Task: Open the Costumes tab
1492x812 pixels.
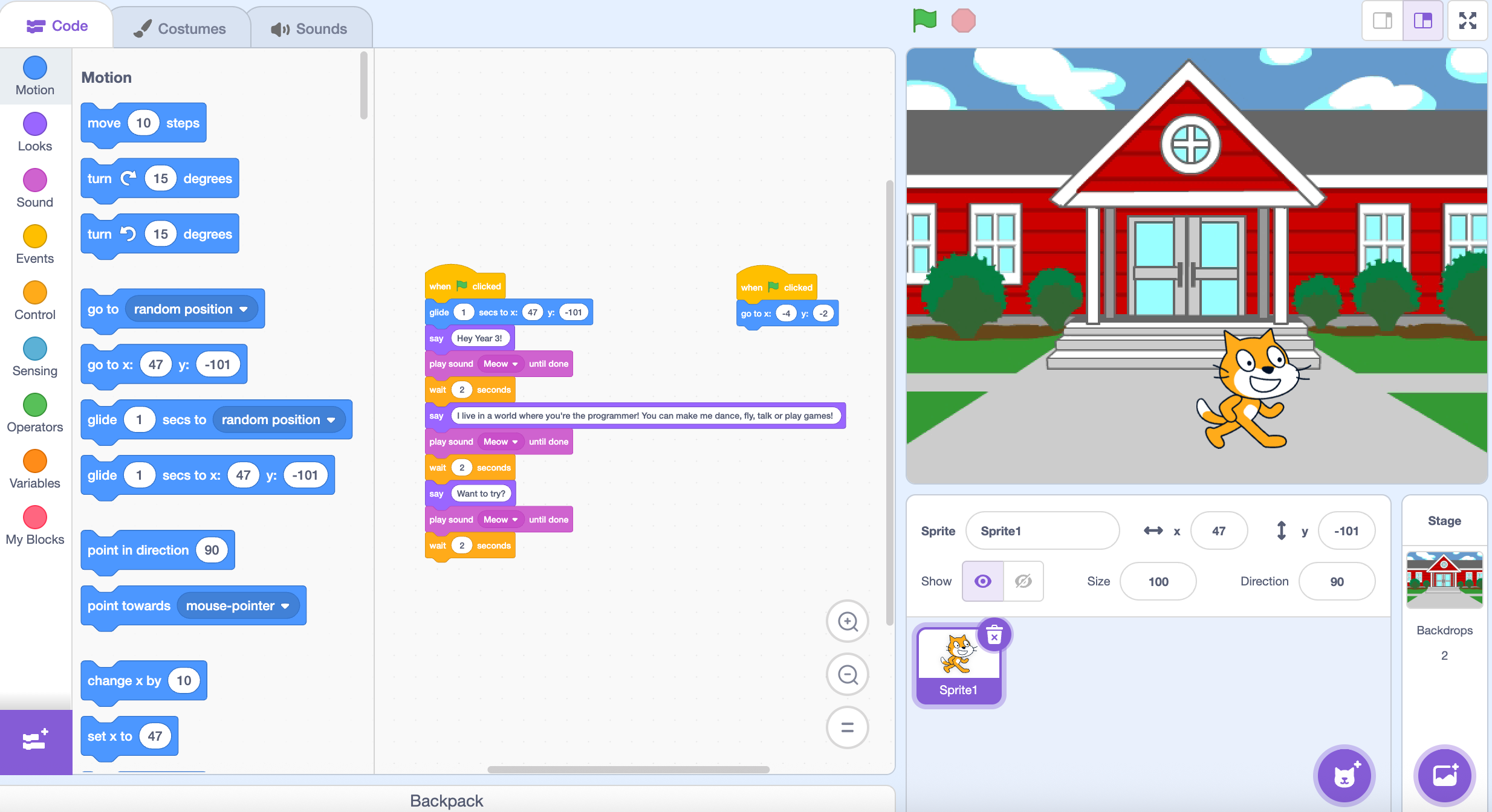Action: pos(180,28)
